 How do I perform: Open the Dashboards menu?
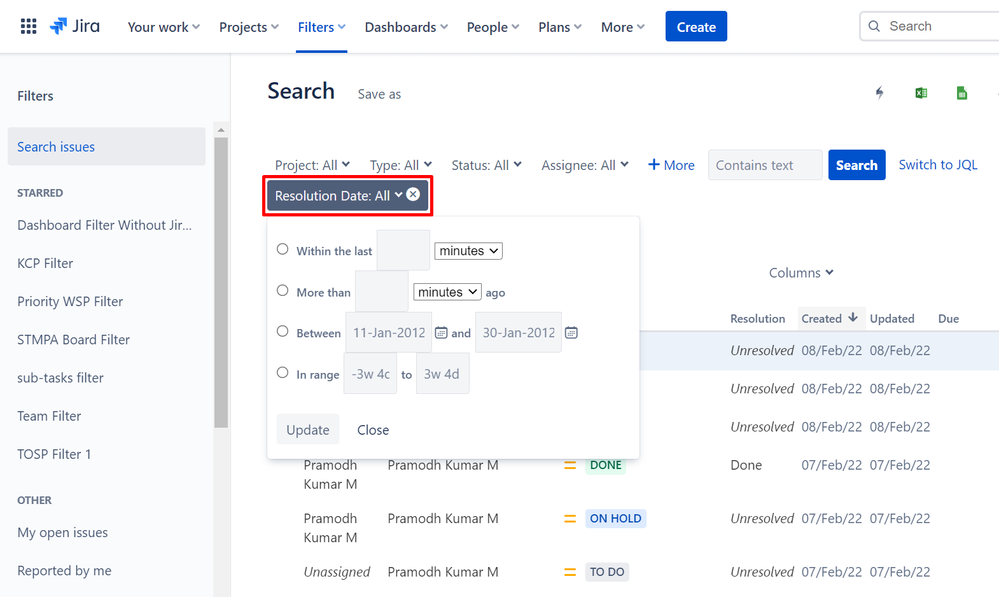click(406, 27)
